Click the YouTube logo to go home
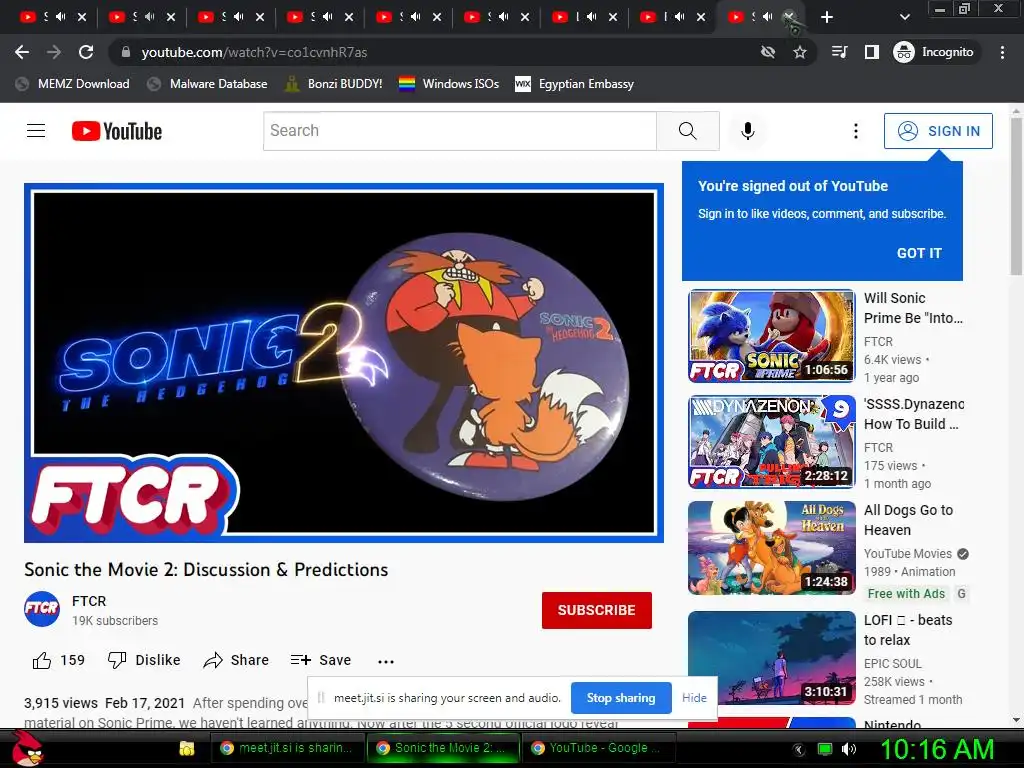This screenshot has width=1024, height=768. coord(117,131)
